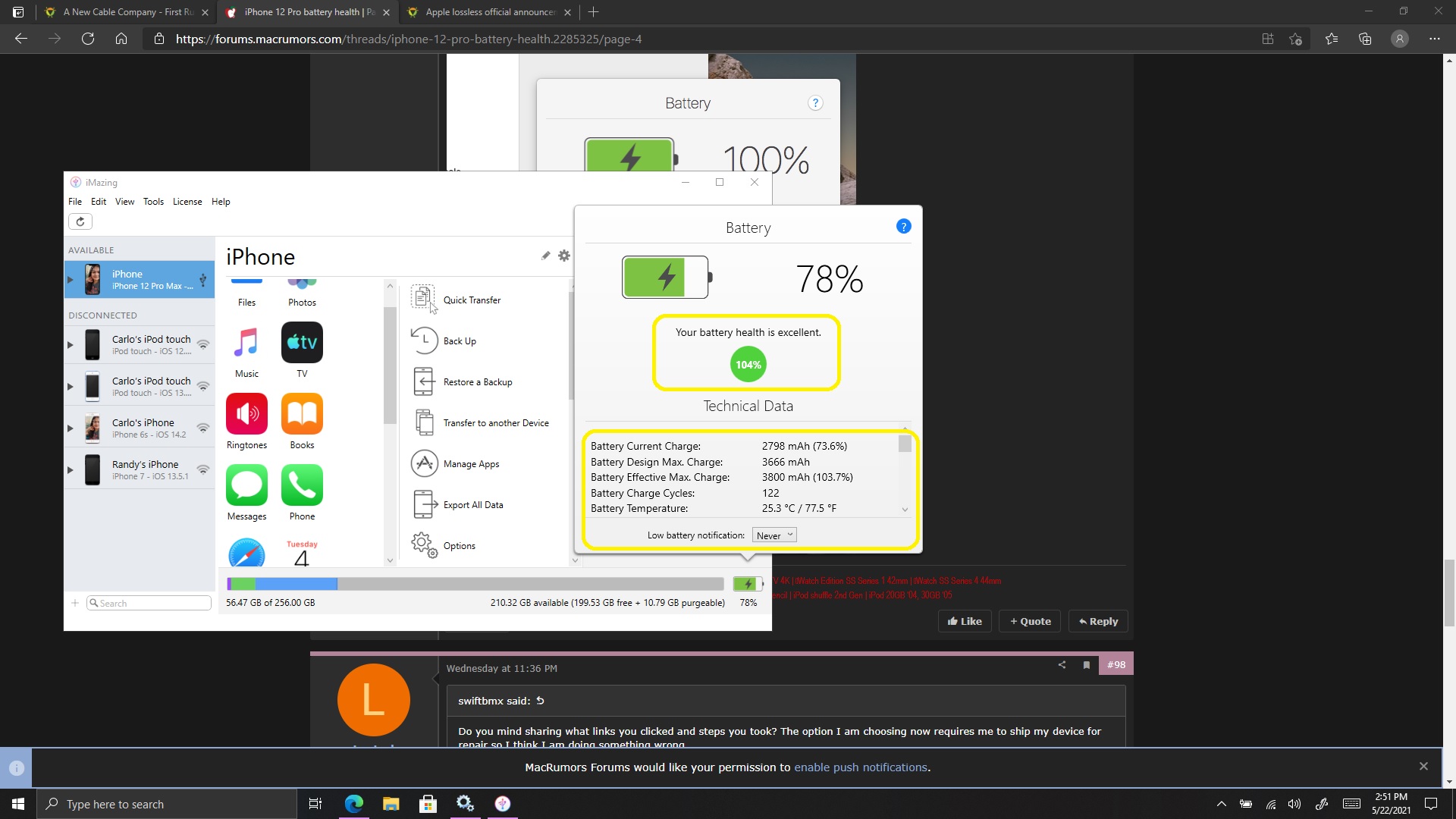Screen dimensions: 1456x819
Task: Click the add device plus icon
Action: click(x=75, y=603)
